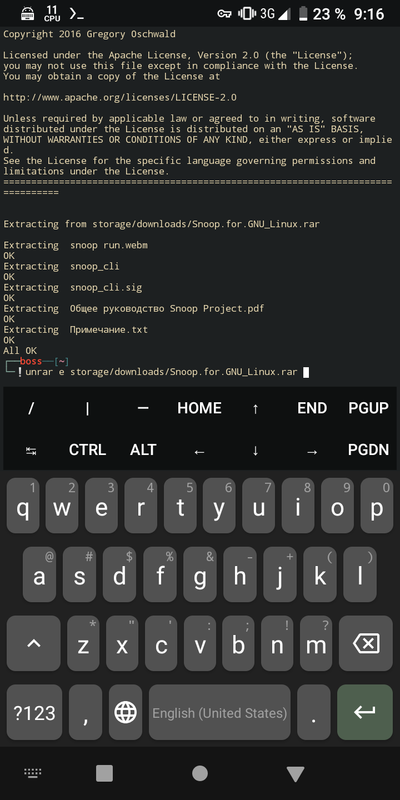Open the CPU monitor status bar icon
400x800 pixels.
(x=52, y=14)
